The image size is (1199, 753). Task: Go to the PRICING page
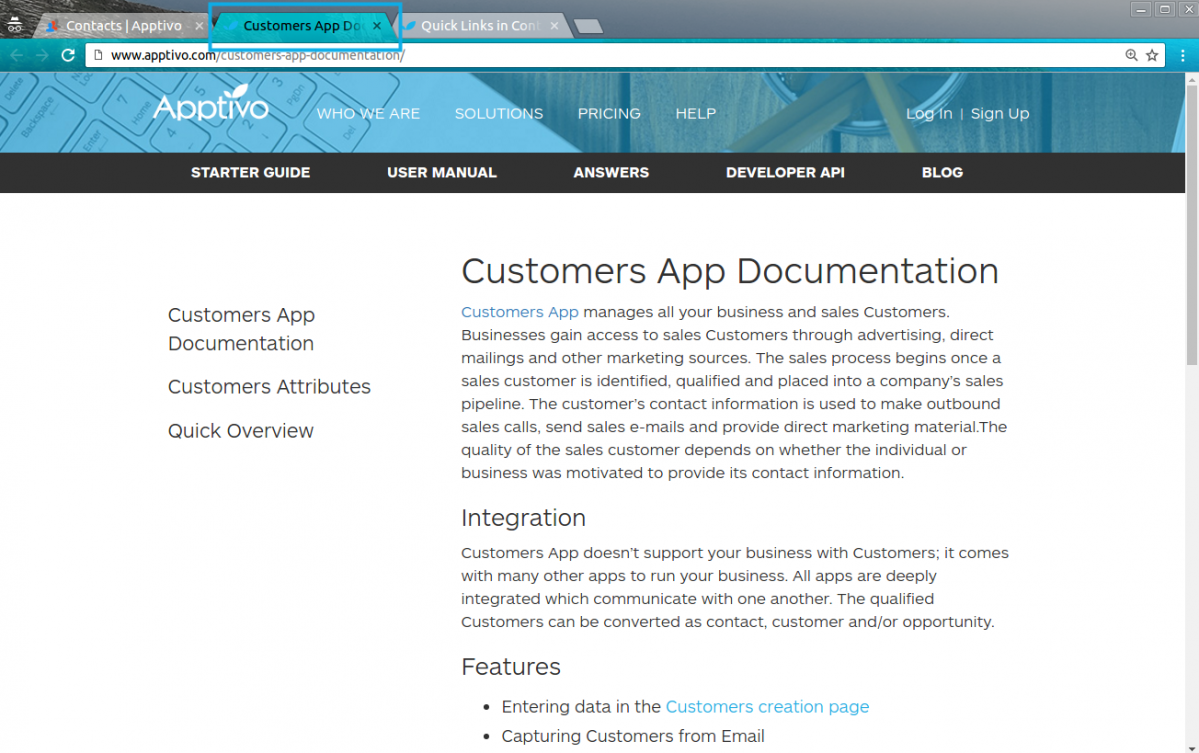[x=609, y=113]
